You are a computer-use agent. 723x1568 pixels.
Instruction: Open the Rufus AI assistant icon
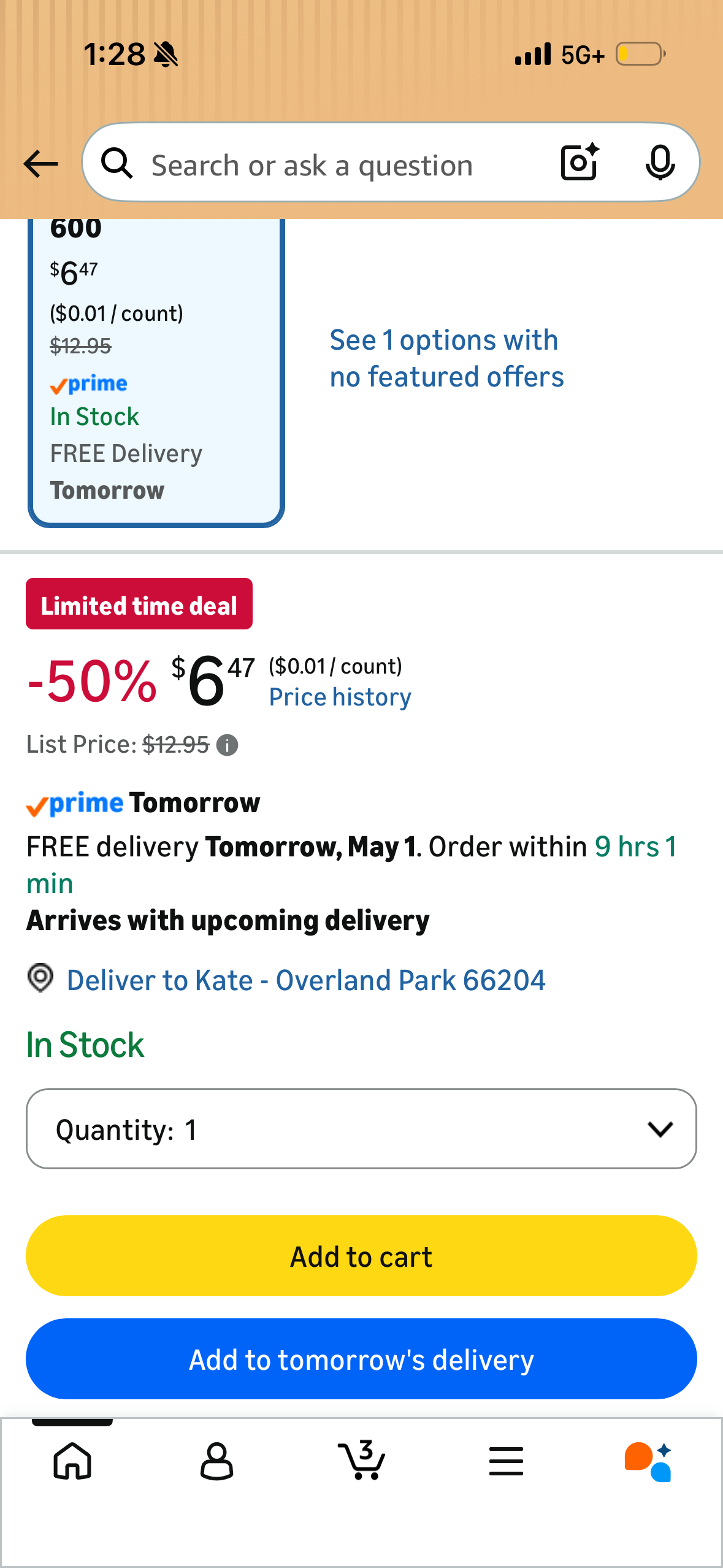(648, 1461)
